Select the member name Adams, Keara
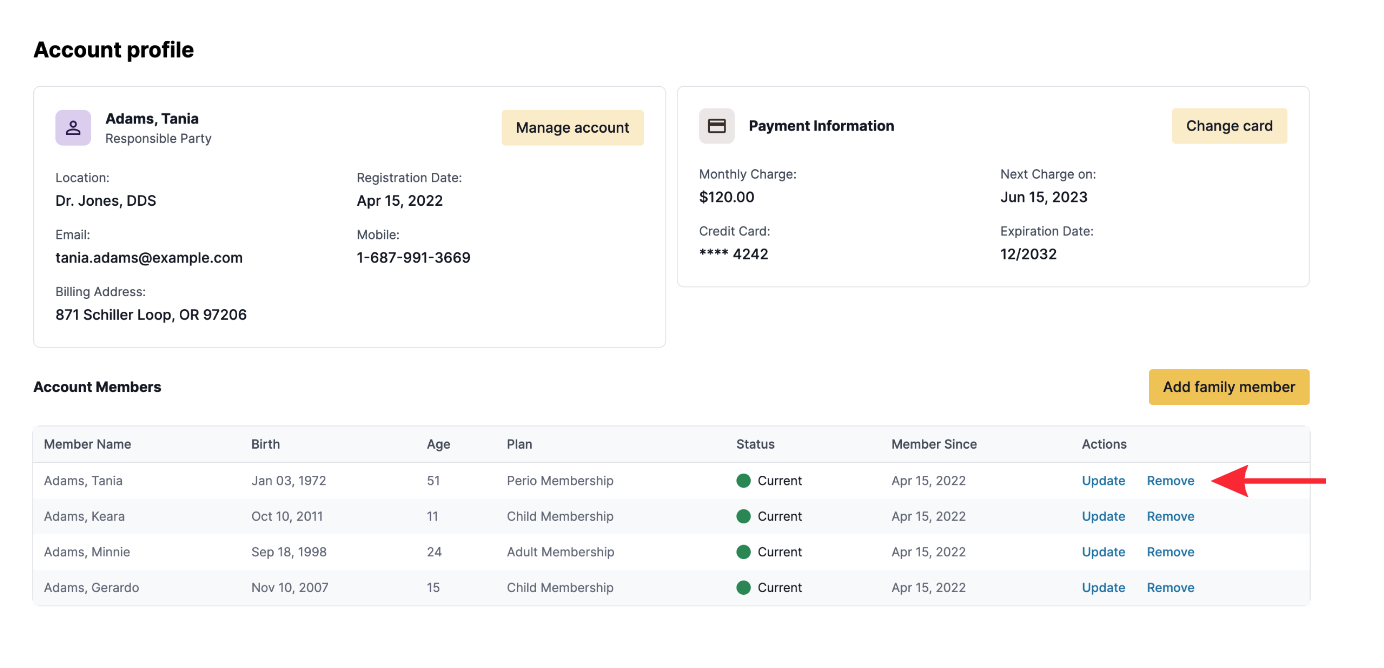Screen dimensions: 1384x668 click(x=84, y=517)
